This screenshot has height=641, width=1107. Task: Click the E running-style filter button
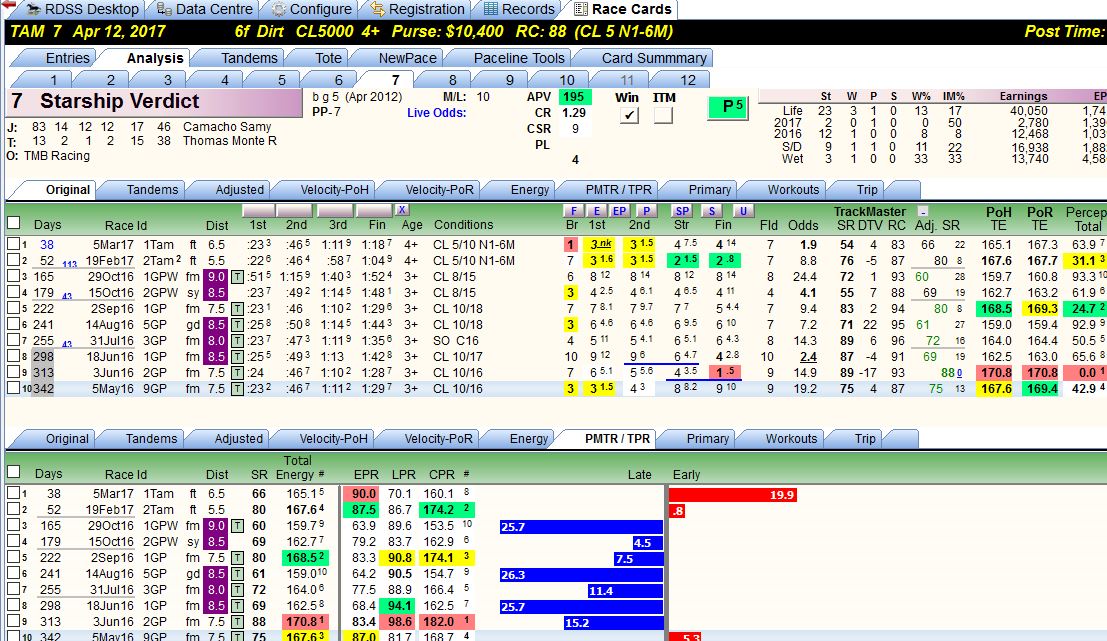(597, 210)
